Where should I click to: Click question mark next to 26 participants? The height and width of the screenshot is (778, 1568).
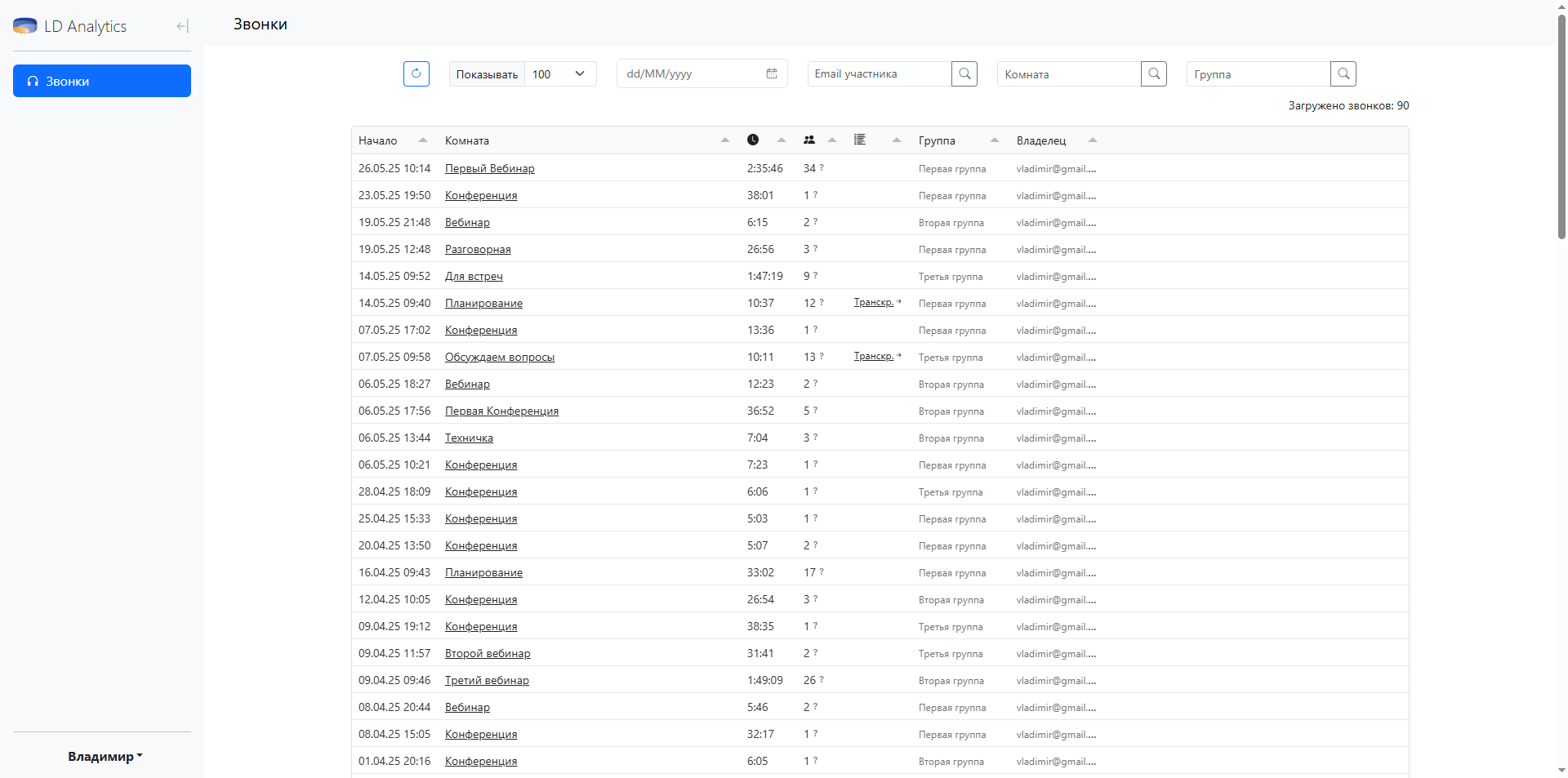pyautogui.click(x=822, y=679)
